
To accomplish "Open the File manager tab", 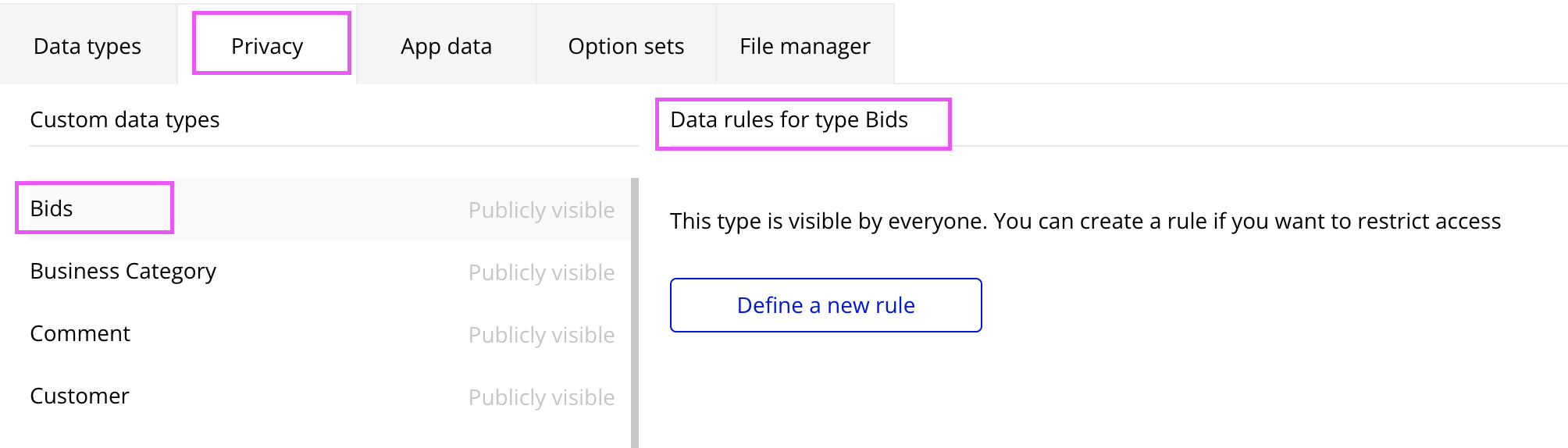I will 804,46.
